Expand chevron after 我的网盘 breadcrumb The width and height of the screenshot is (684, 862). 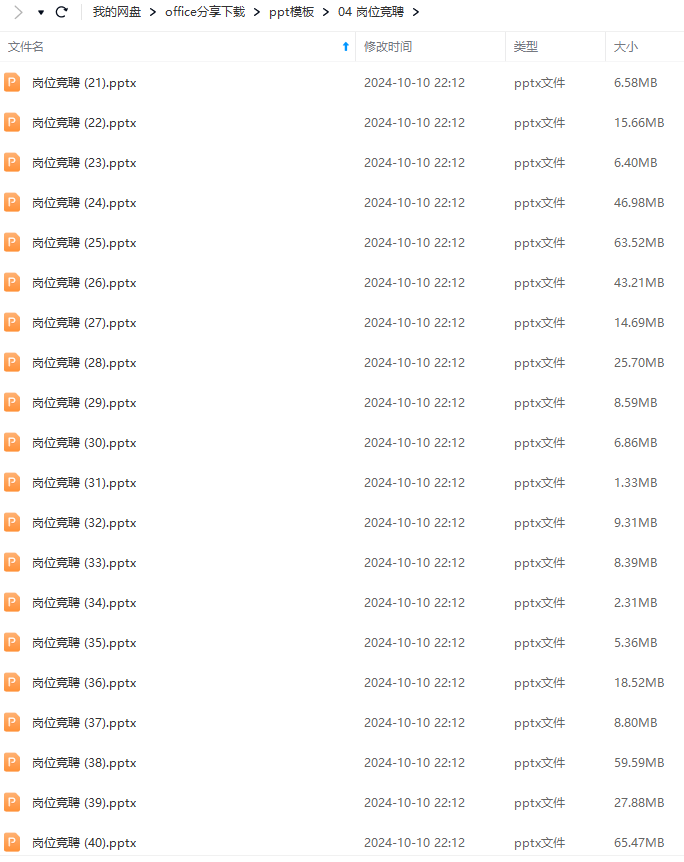coord(153,12)
